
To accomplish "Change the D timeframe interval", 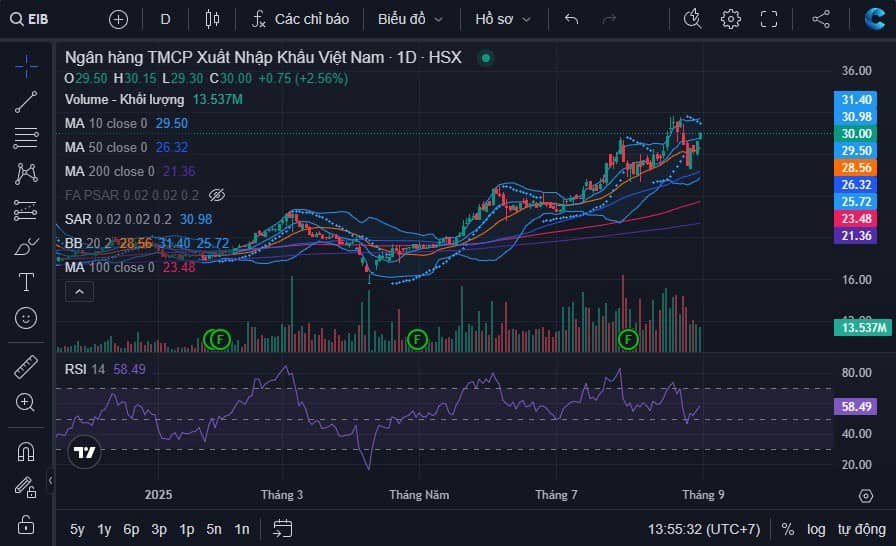I will [165, 19].
